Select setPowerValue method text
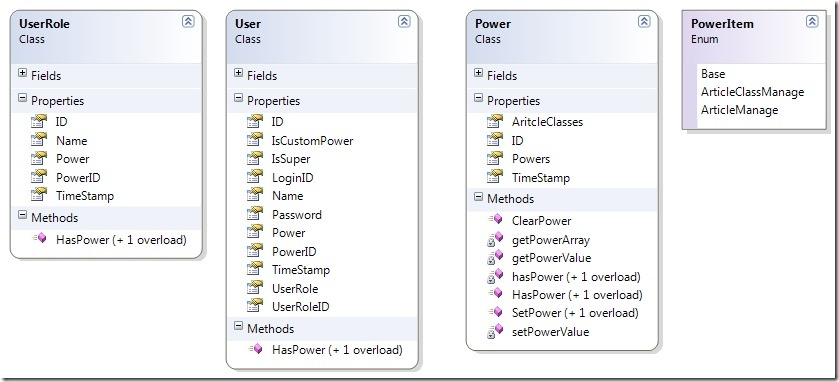The image size is (839, 382). tap(551, 332)
